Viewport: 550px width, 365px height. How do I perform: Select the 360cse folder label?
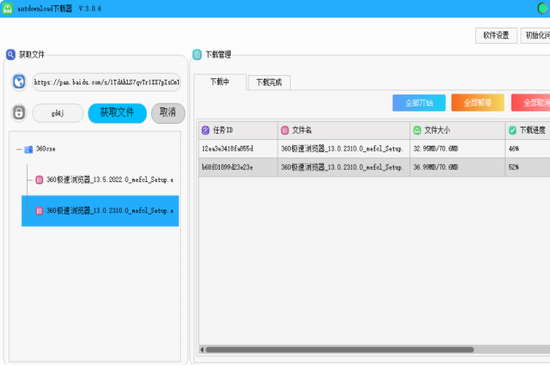(46, 149)
